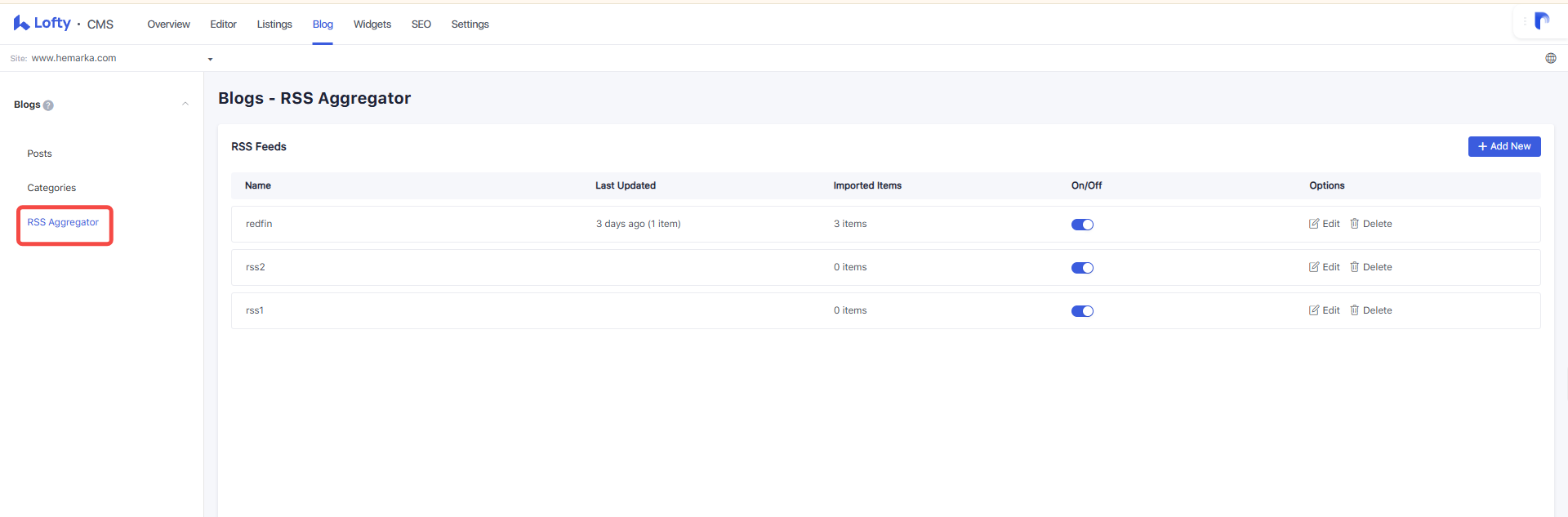This screenshot has height=517, width=1568.
Task: Click Edit text for rss1 feed
Action: [1331, 310]
